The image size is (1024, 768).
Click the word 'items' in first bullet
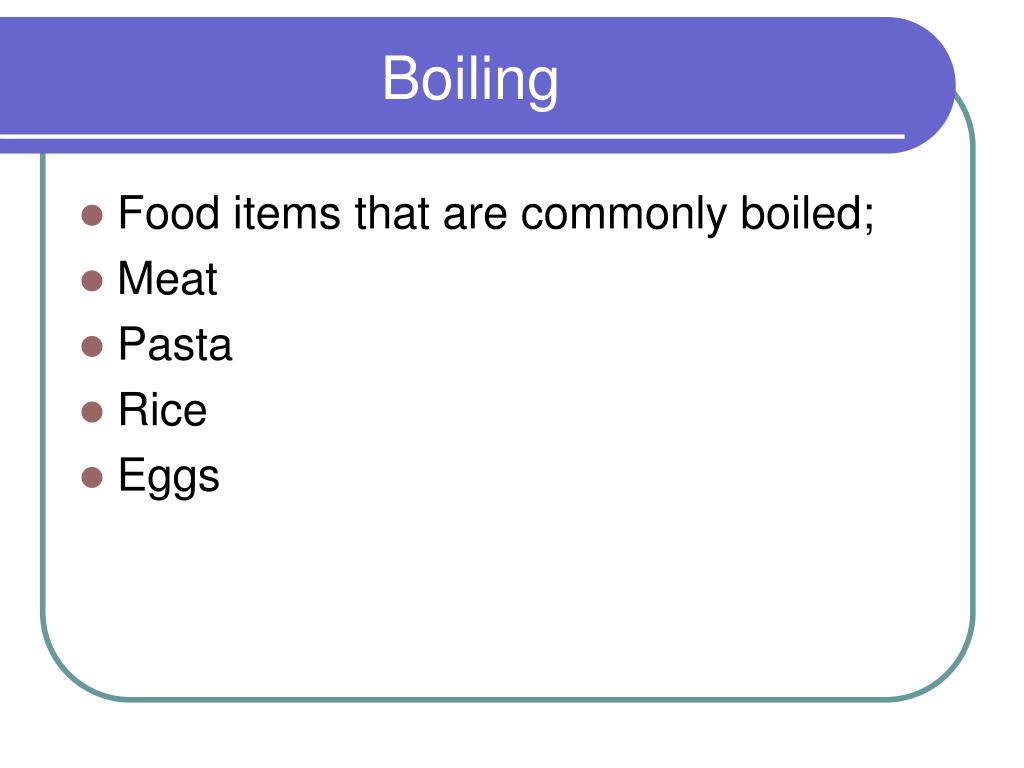[x=287, y=213]
